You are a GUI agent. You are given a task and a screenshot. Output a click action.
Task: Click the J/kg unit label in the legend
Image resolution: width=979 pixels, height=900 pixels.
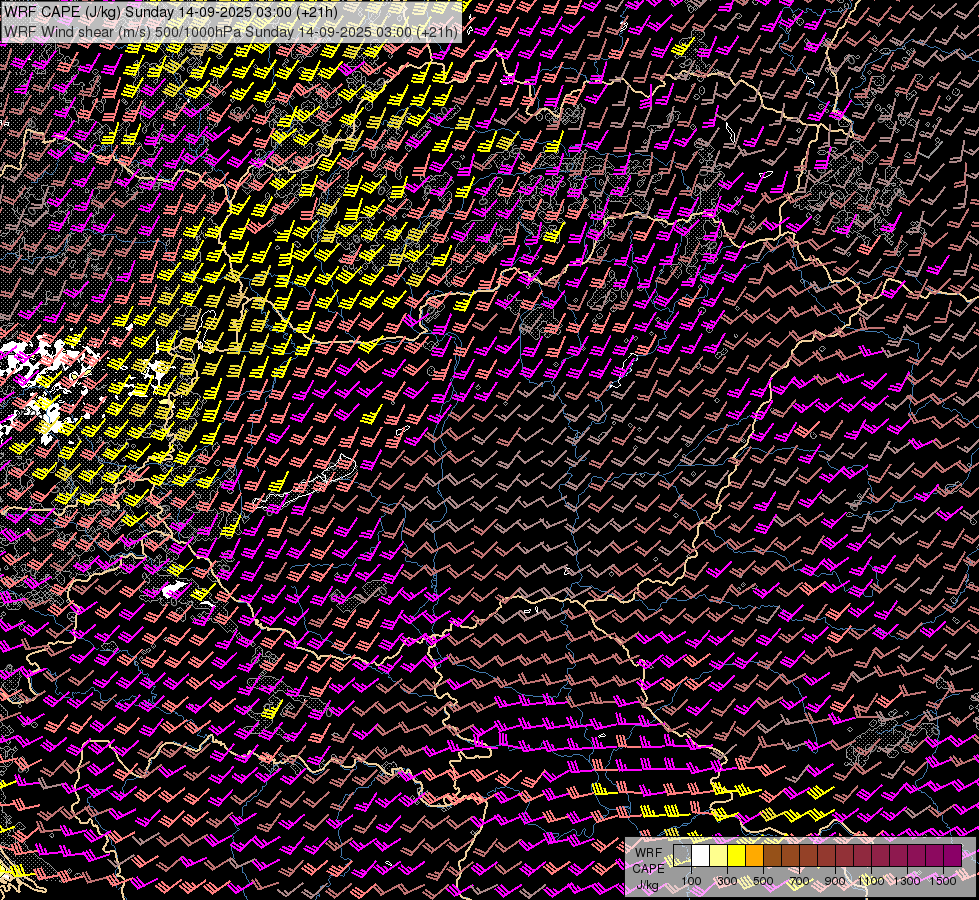point(647,886)
